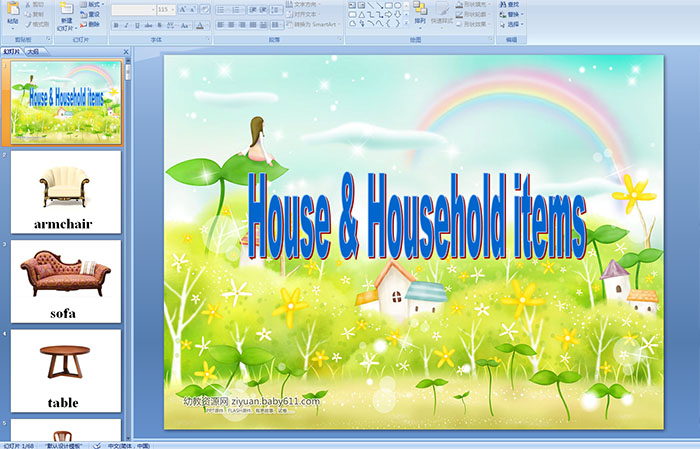Expand the shapes gallery More arrow
The height and width of the screenshot is (449, 700).
(406, 23)
